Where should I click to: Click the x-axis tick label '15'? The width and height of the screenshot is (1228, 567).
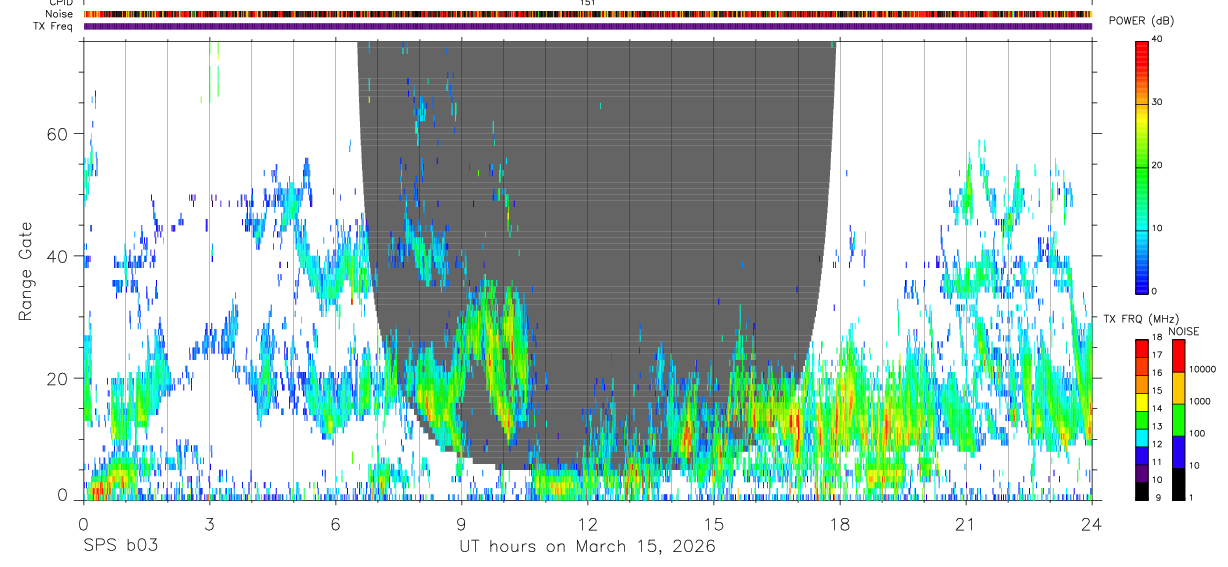714,524
